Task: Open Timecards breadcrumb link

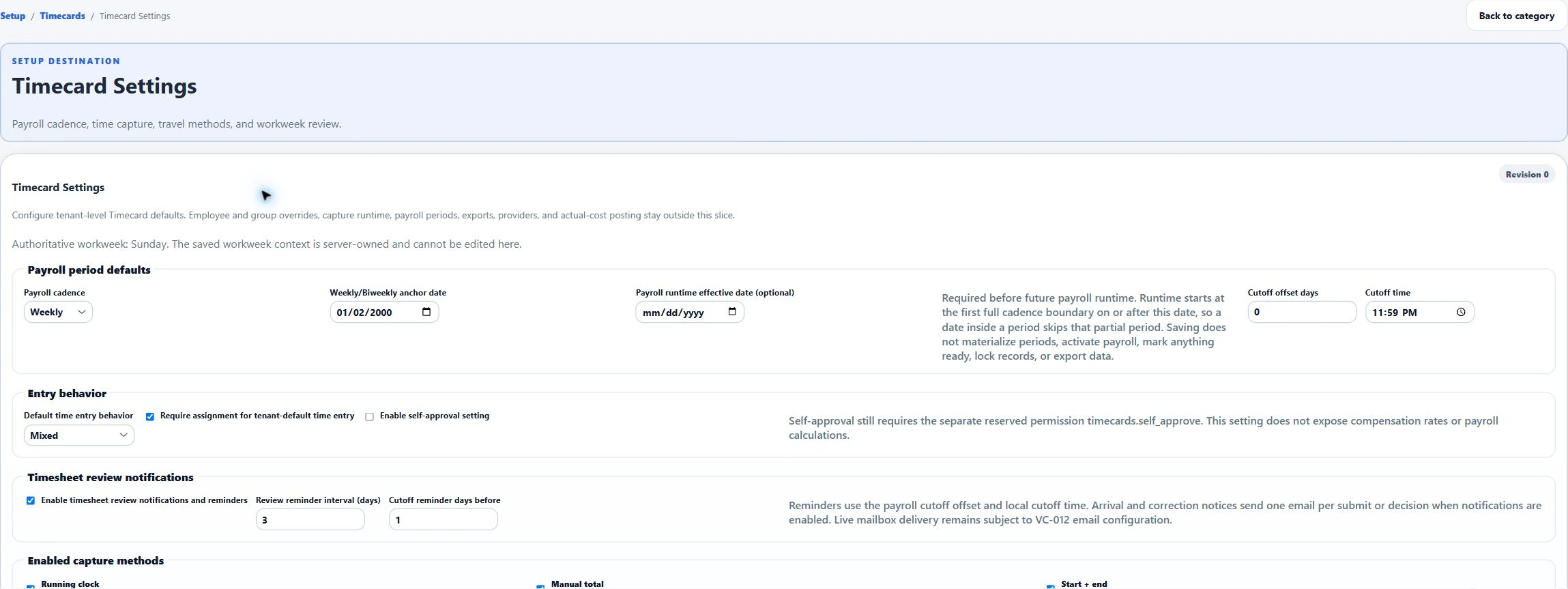Action: [x=62, y=16]
